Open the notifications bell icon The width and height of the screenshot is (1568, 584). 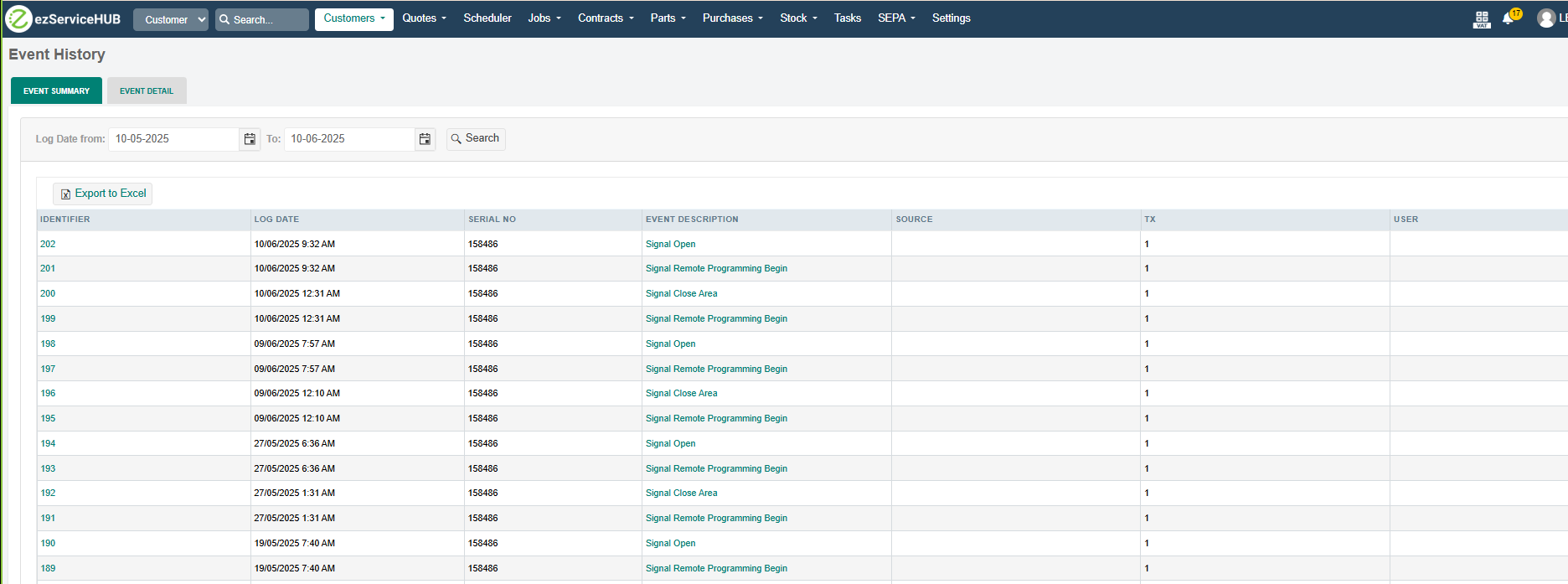click(x=1508, y=18)
